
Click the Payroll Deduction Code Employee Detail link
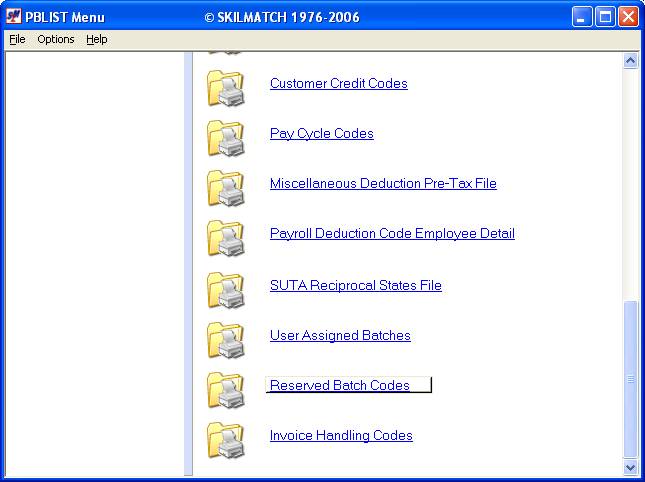click(x=392, y=234)
